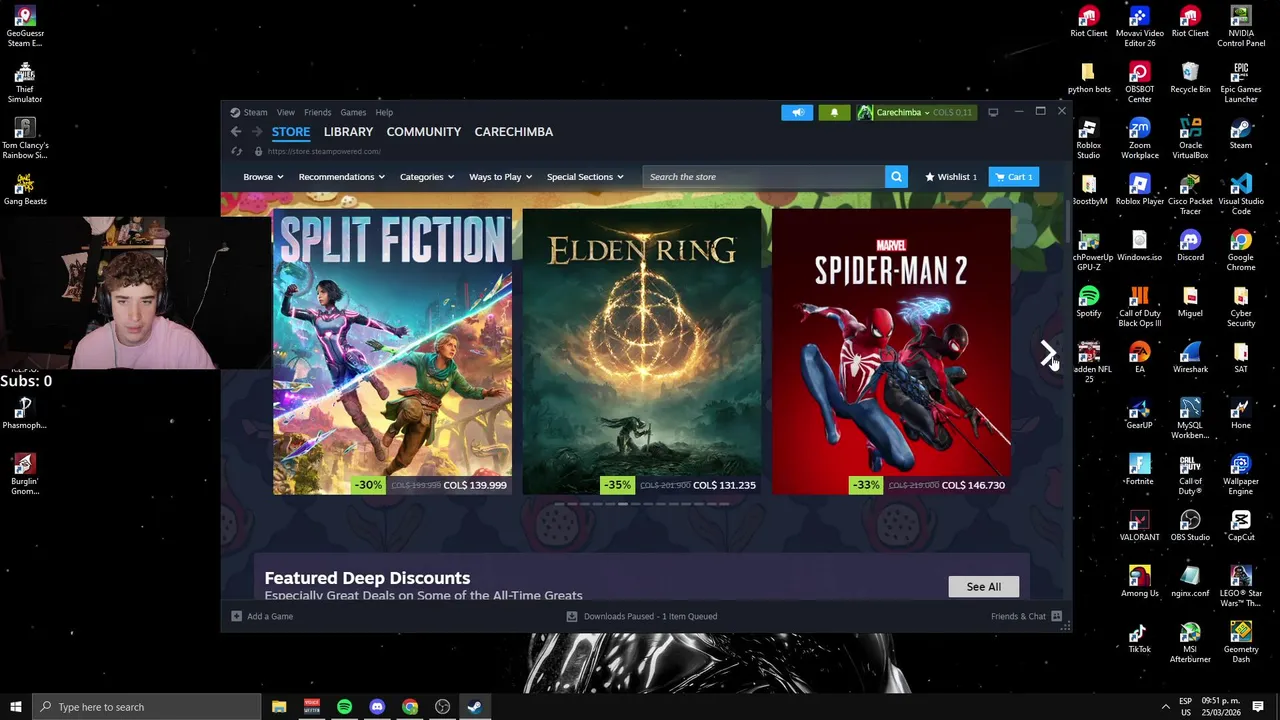Viewport: 1280px width, 720px height.
Task: Open VALORANT desktop icon
Action: tap(1139, 526)
